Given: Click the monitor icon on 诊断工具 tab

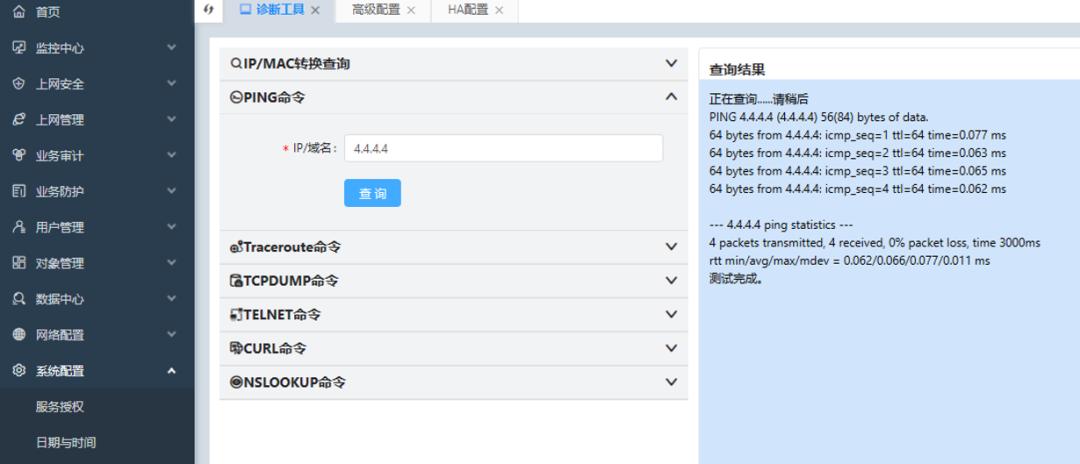Looking at the screenshot, I should coord(245,10).
